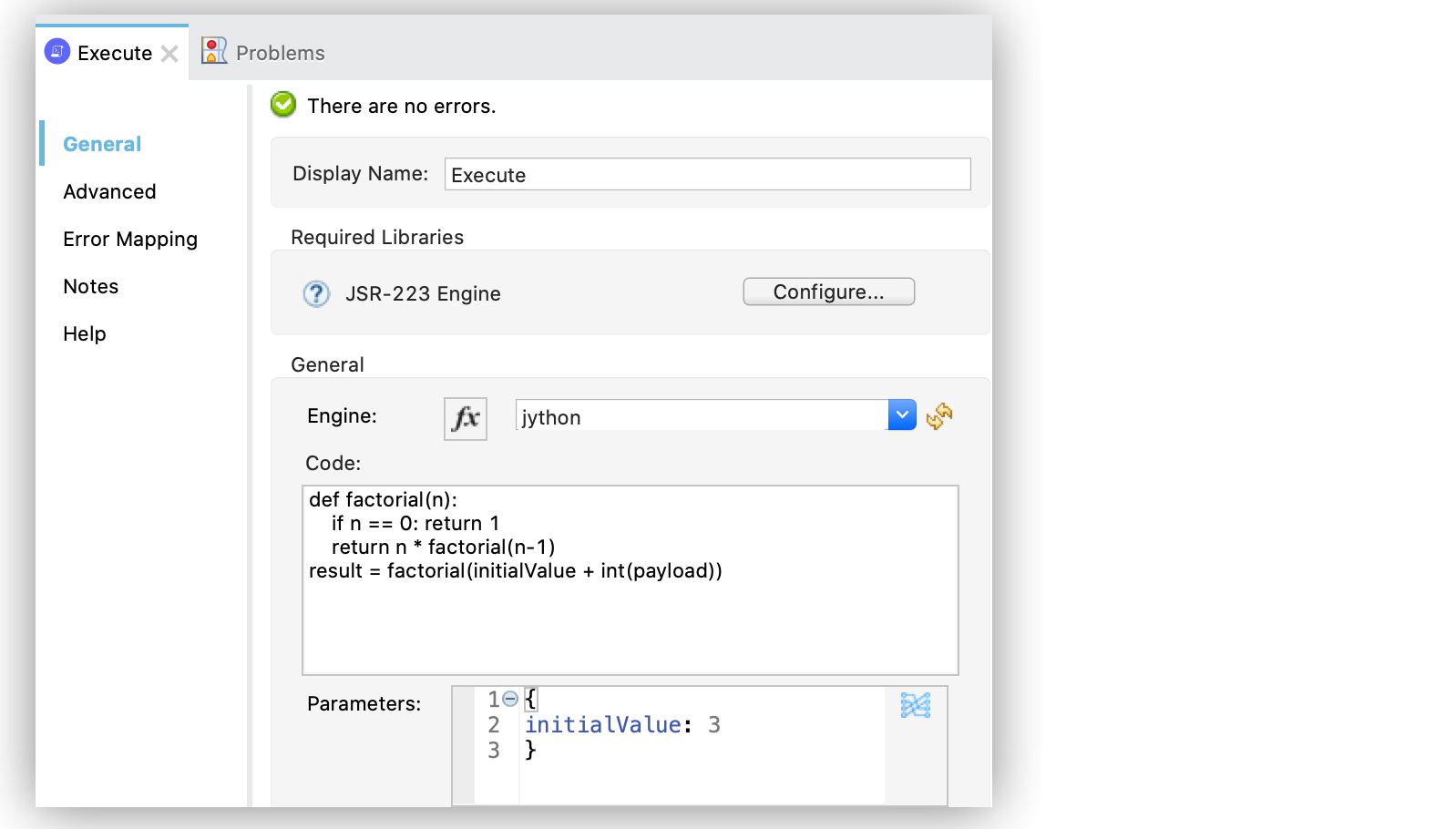Open the Notes section

(x=91, y=286)
